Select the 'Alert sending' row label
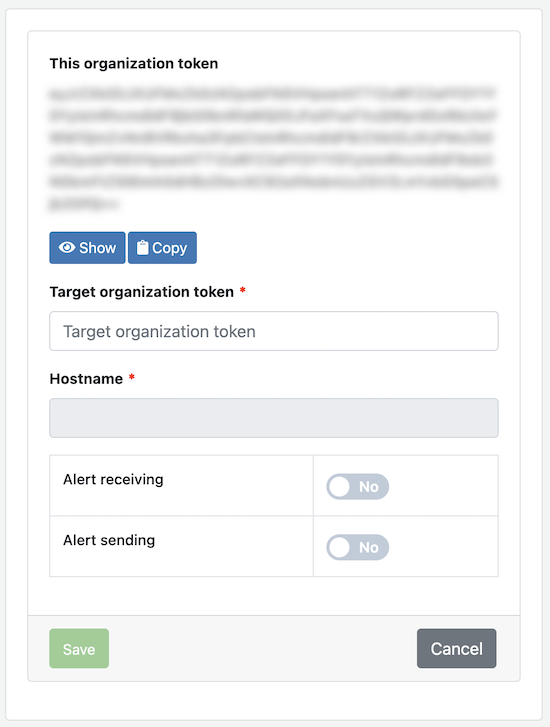550x727 pixels. 109,540
